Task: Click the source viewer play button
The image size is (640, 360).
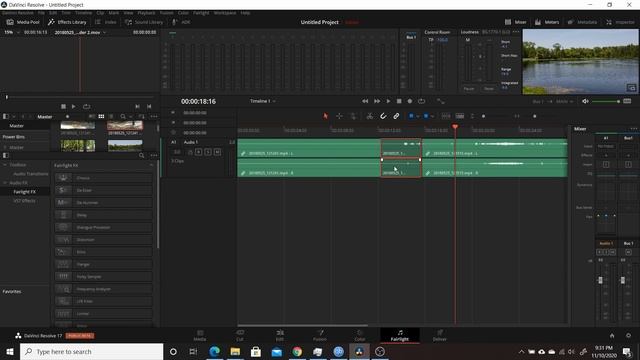Action: coord(73,107)
